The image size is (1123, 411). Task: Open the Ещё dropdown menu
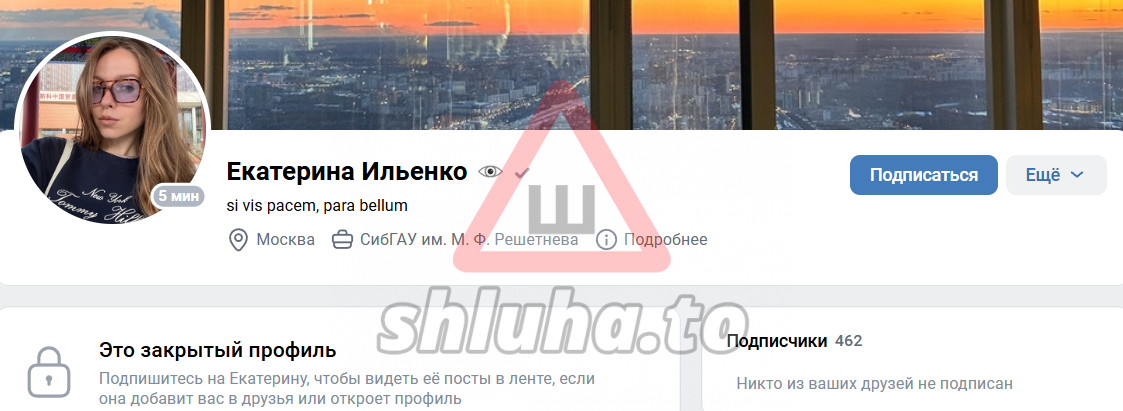1056,175
